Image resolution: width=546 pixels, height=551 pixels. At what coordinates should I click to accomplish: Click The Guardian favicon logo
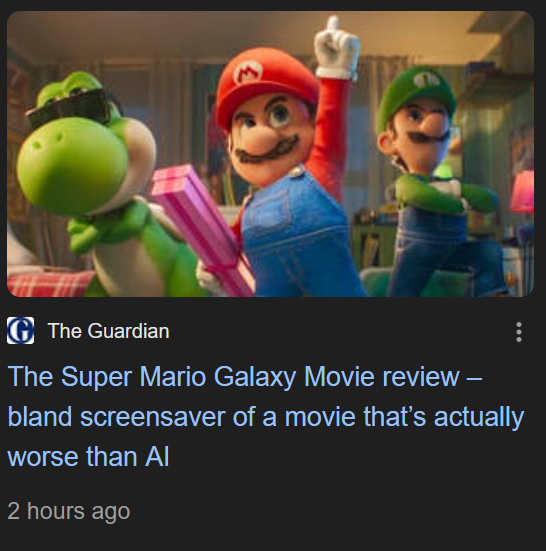(20, 331)
